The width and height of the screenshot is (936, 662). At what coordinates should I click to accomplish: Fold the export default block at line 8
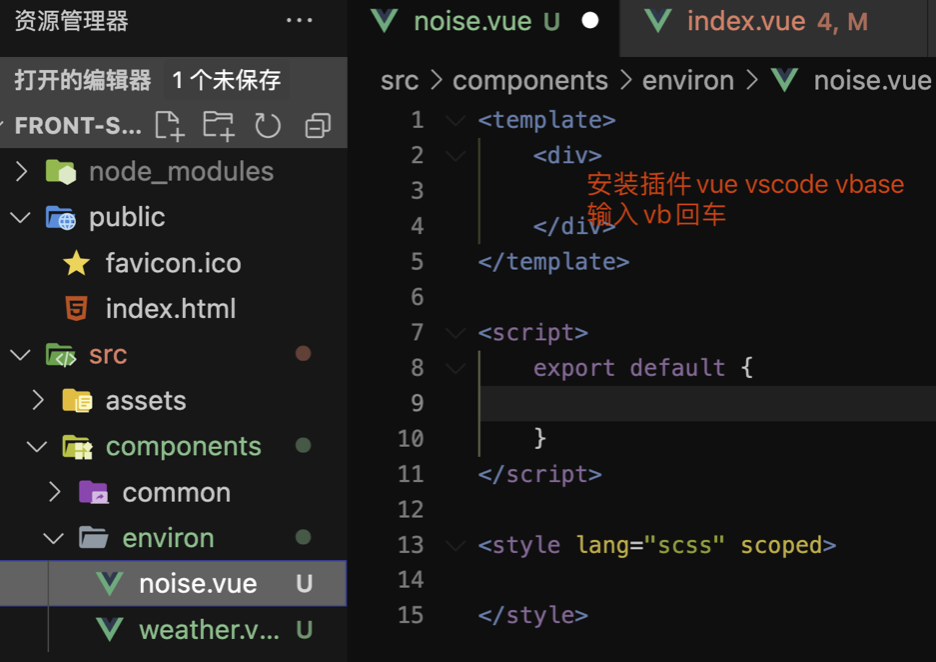pyautogui.click(x=455, y=369)
